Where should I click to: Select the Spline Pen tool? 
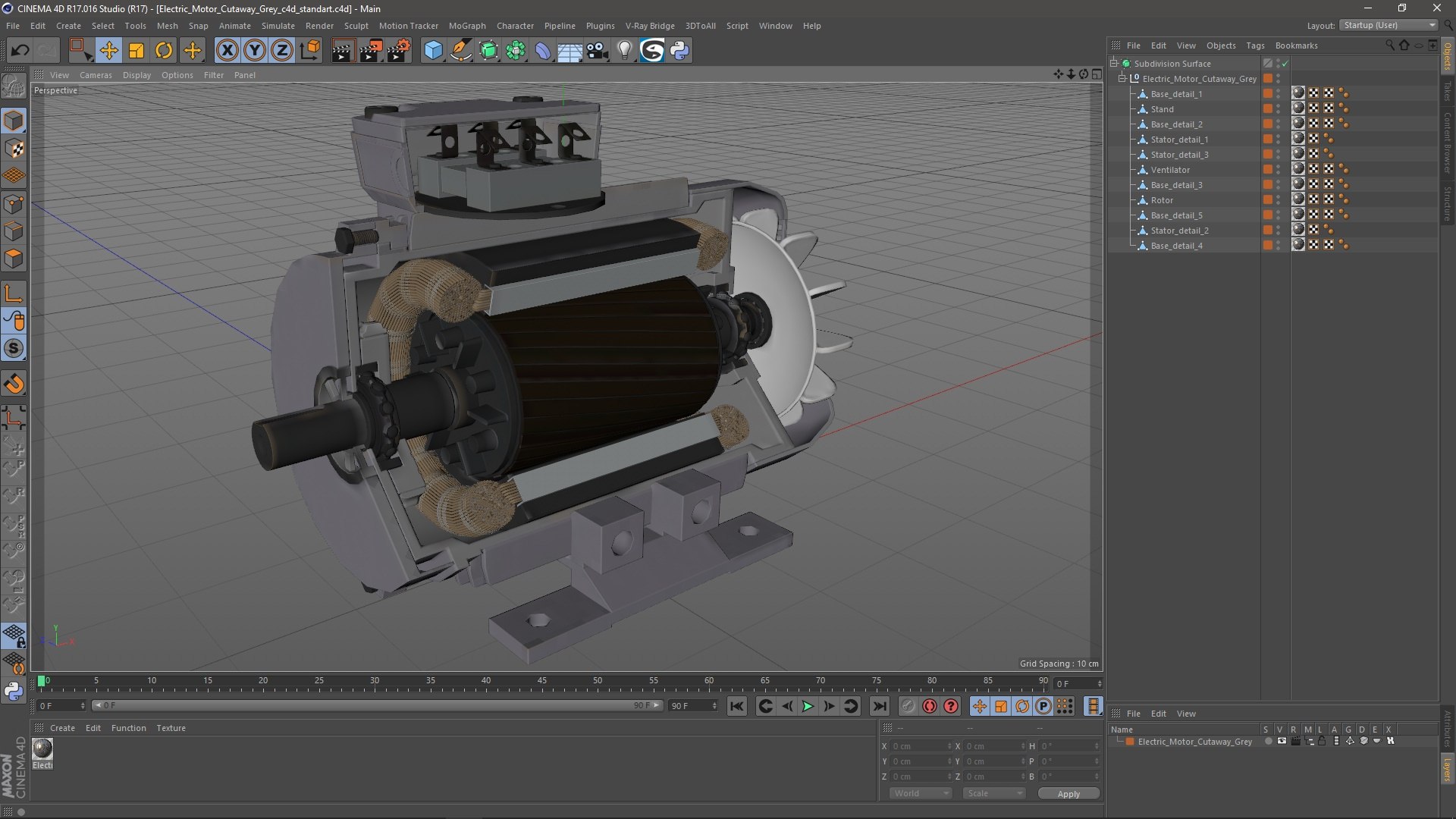point(460,51)
